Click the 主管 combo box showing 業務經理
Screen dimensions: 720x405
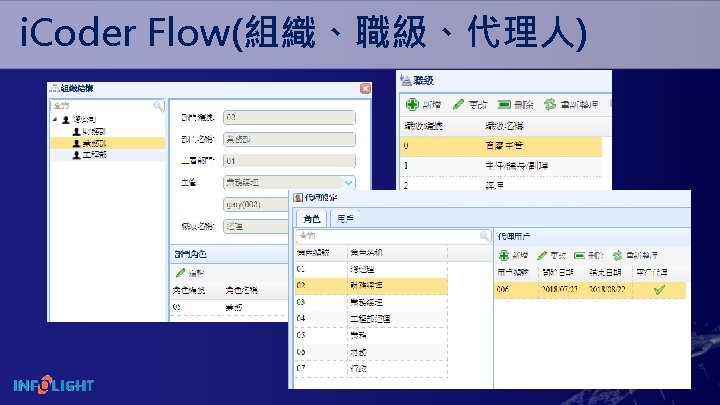click(289, 183)
